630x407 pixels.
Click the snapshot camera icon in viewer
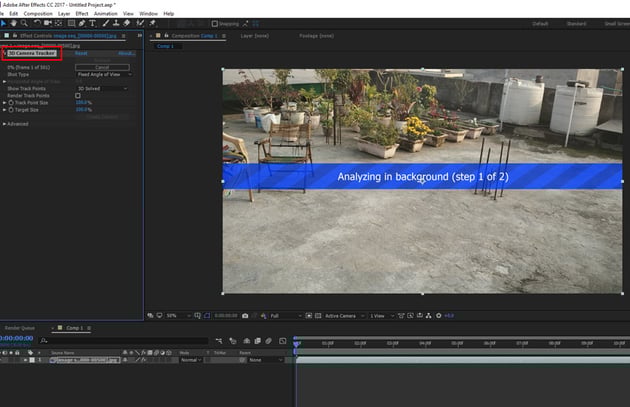pyautogui.click(x=245, y=316)
